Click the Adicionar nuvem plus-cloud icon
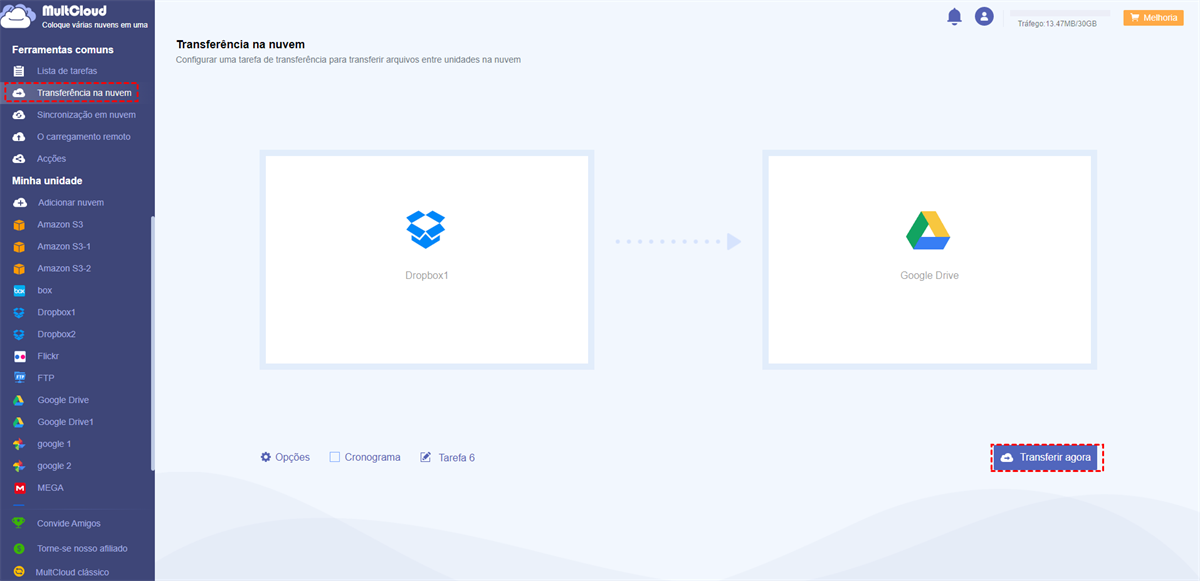The image size is (1200, 581). tap(19, 203)
